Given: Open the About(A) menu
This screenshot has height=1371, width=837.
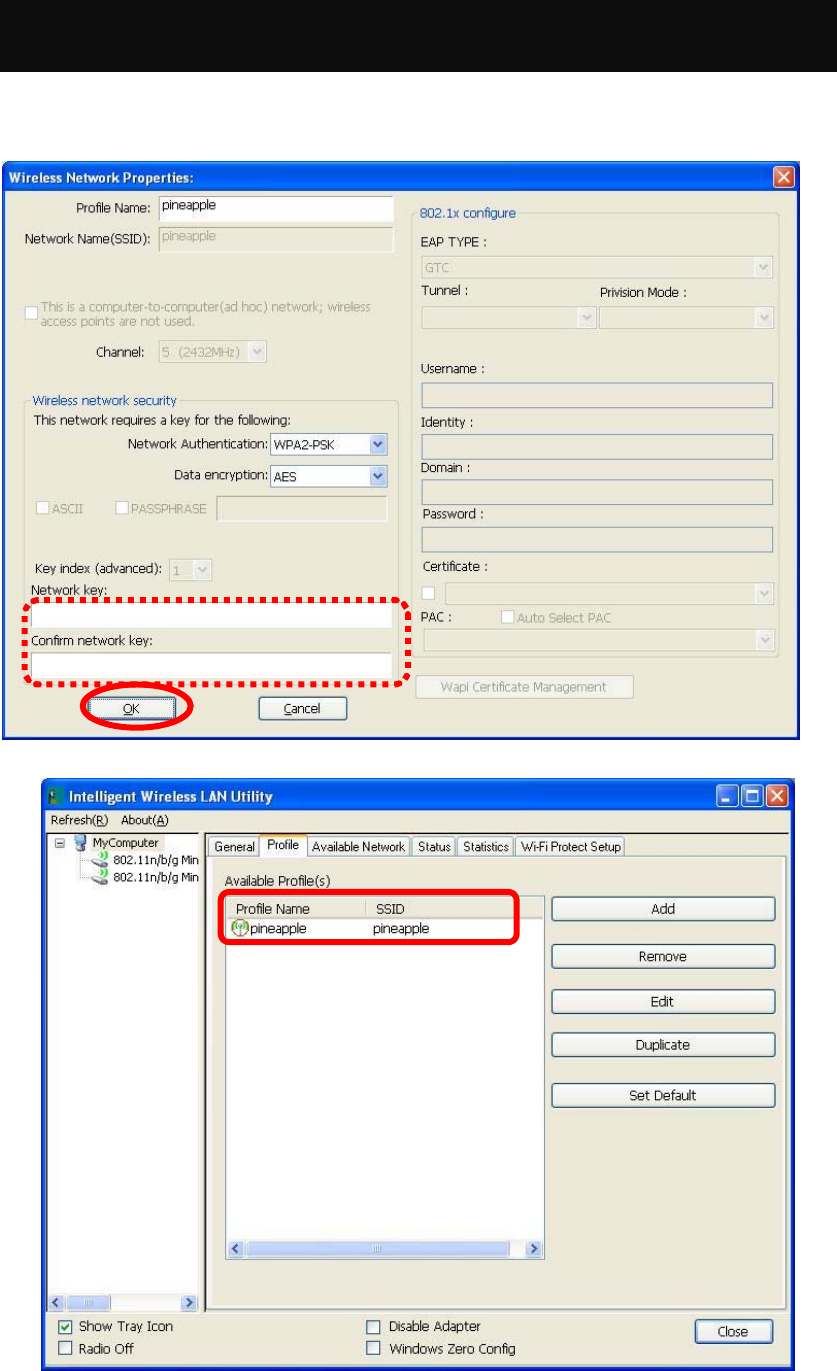Looking at the screenshot, I should tap(145, 820).
